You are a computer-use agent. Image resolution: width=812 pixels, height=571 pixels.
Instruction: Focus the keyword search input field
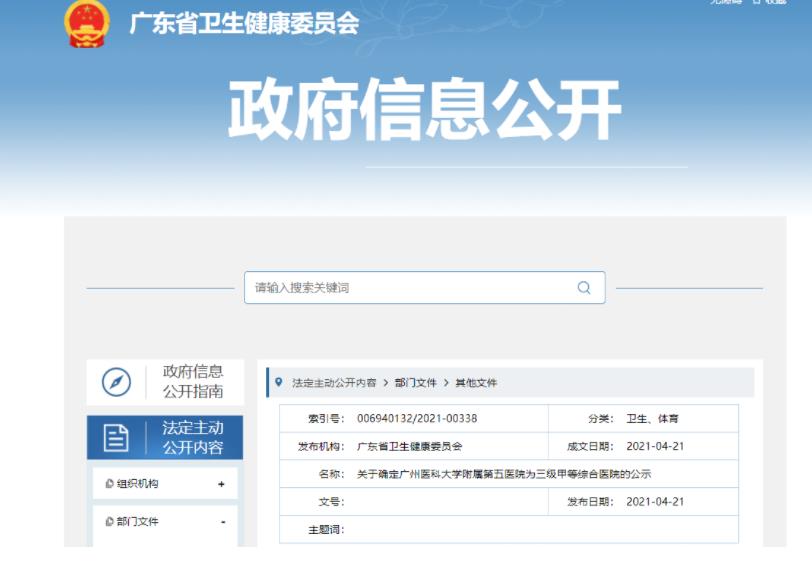coord(410,288)
